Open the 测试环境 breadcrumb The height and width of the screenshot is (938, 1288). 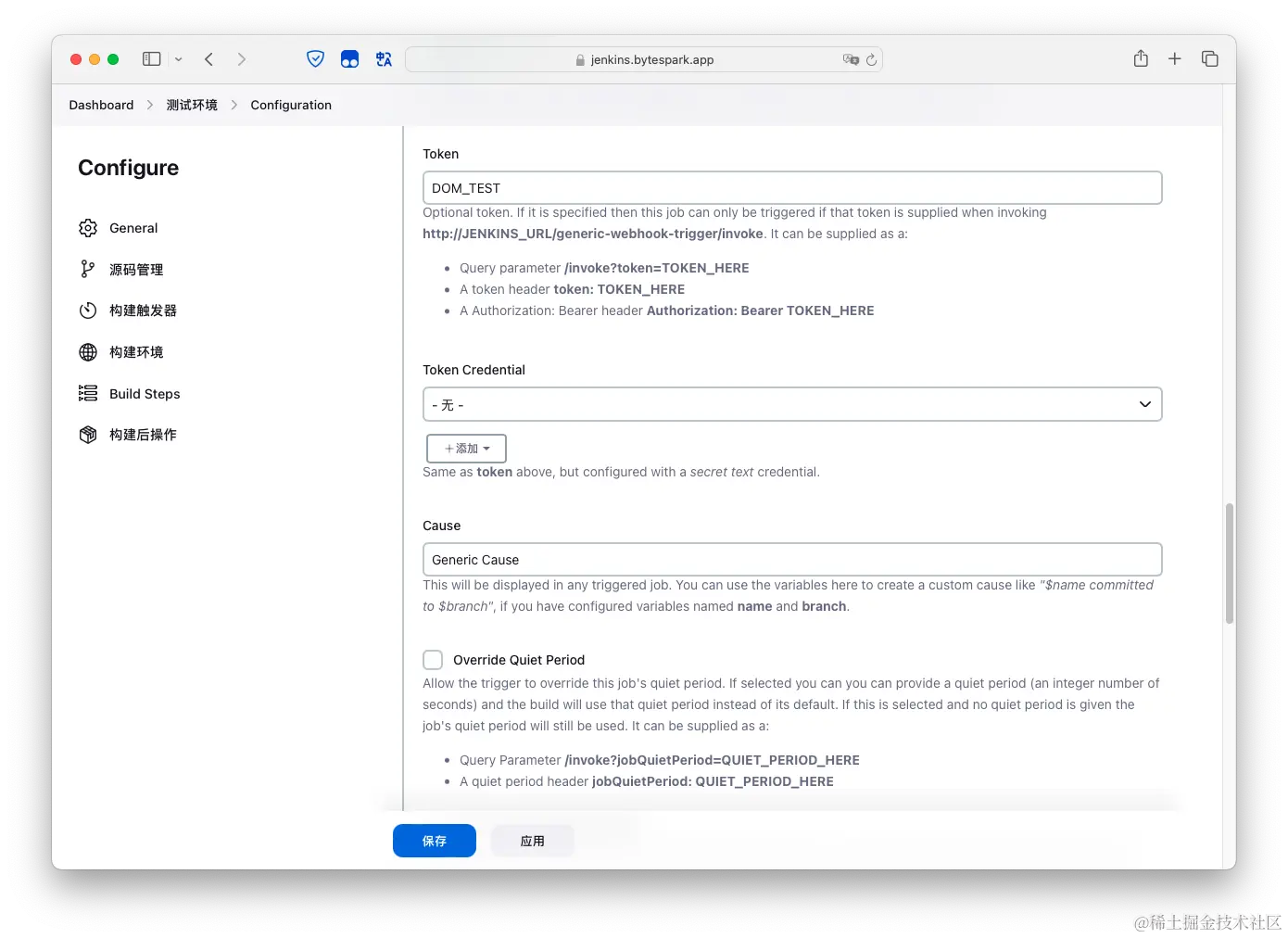click(x=192, y=105)
